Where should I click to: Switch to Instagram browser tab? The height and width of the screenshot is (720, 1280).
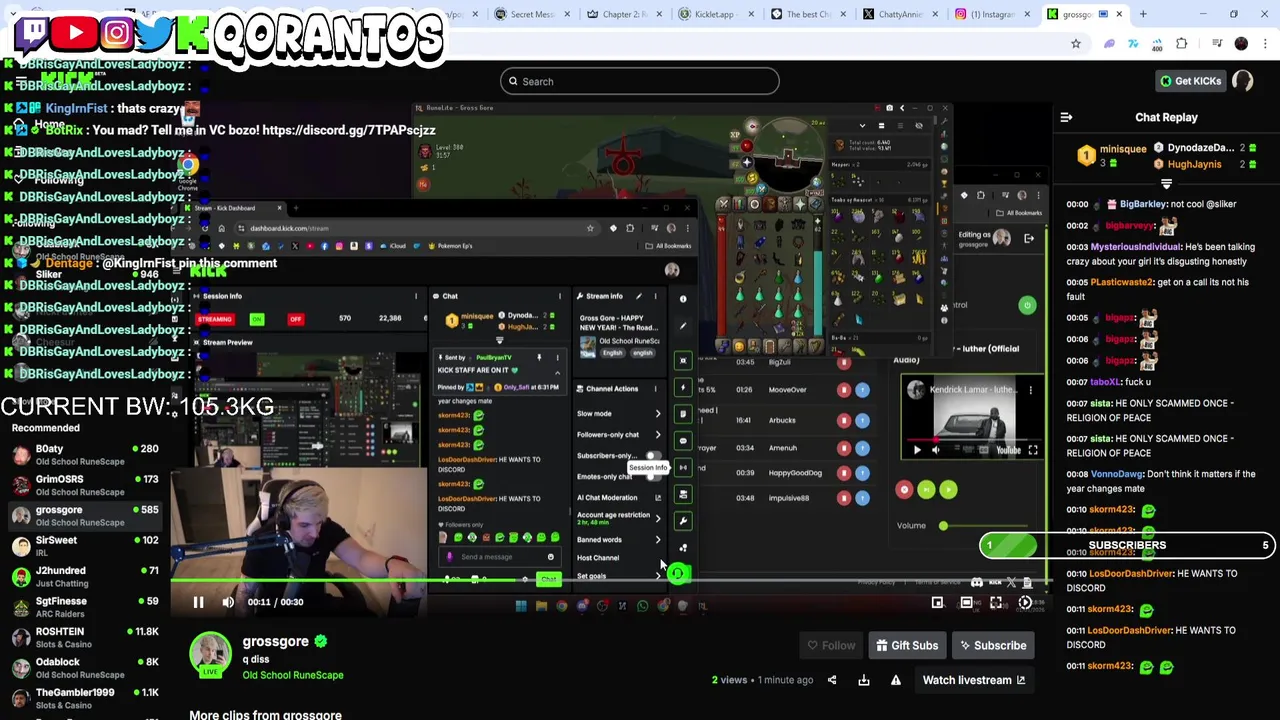pos(992,14)
